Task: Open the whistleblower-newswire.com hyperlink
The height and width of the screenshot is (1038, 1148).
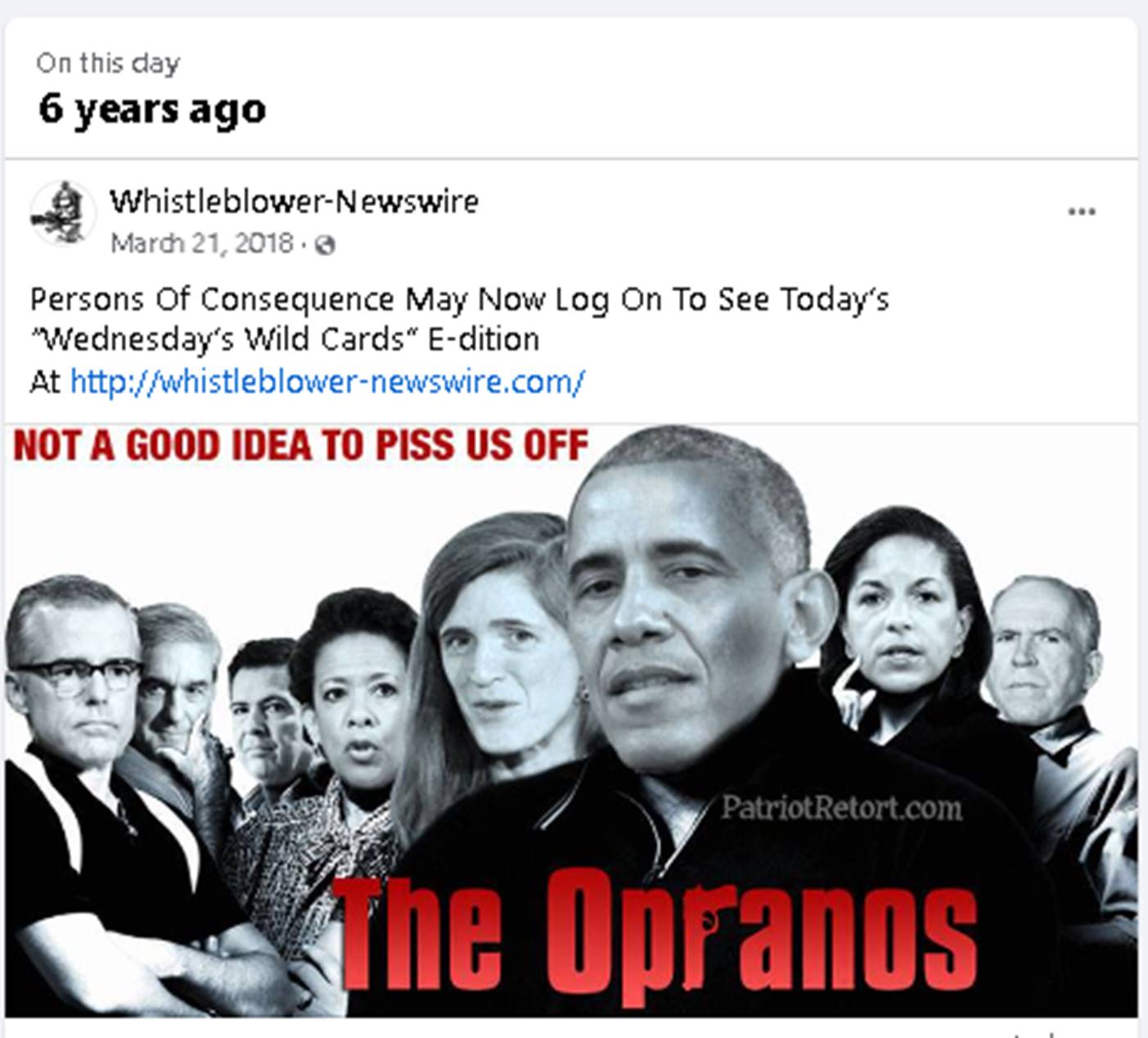Action: 327,381
